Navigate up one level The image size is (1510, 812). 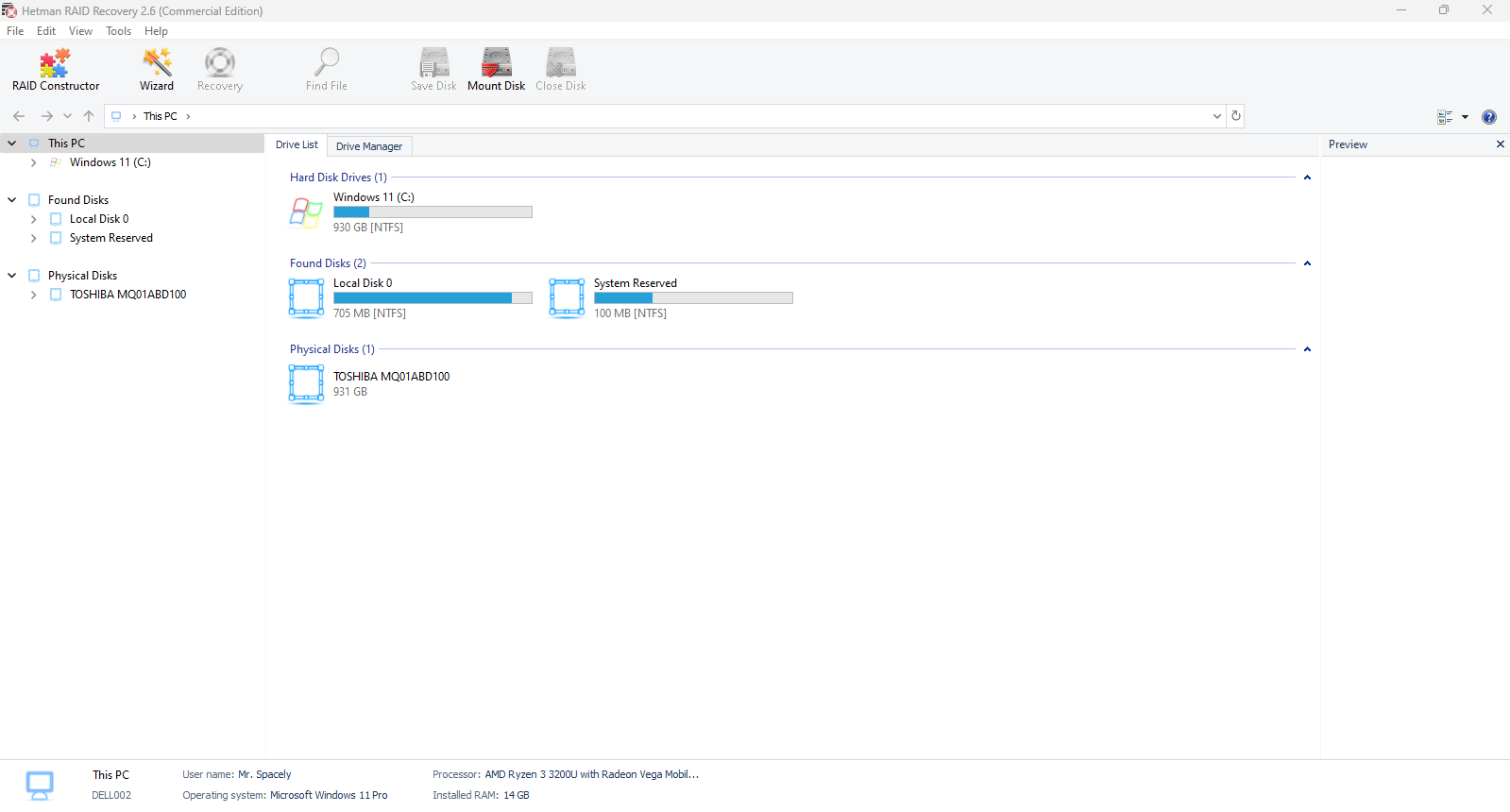[89, 116]
